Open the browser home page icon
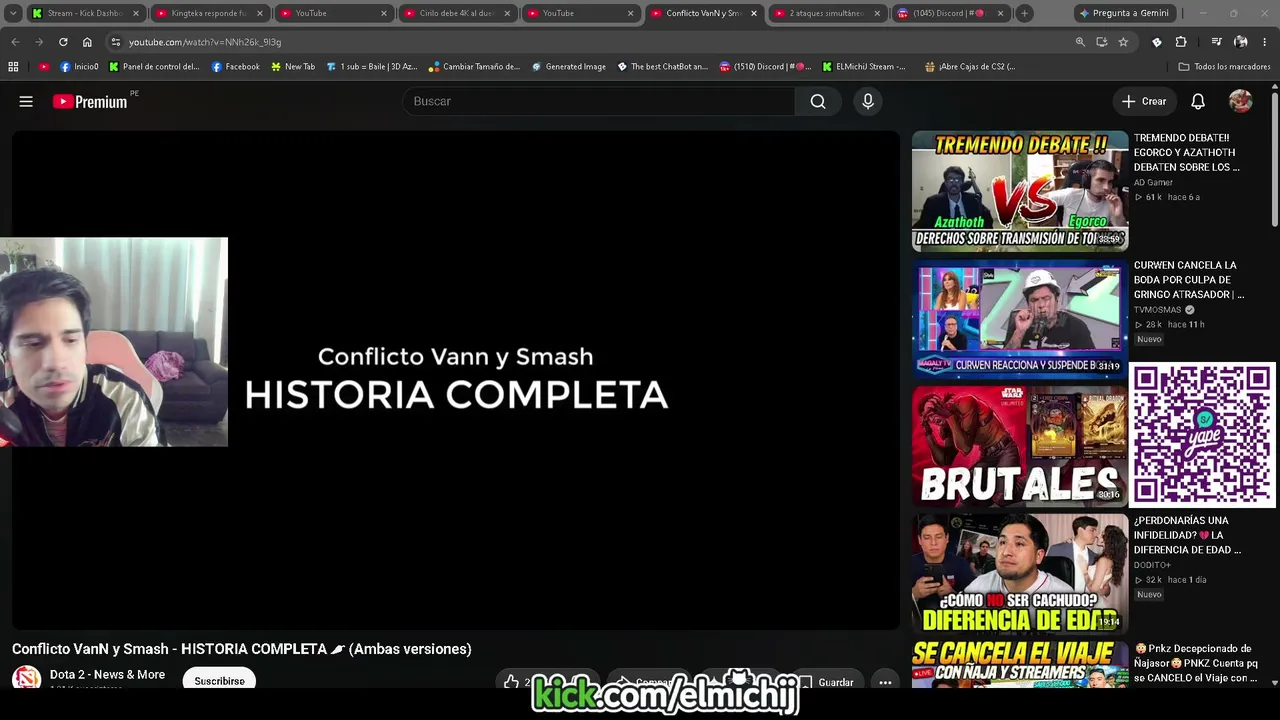This screenshot has width=1280, height=720. pyautogui.click(x=87, y=42)
